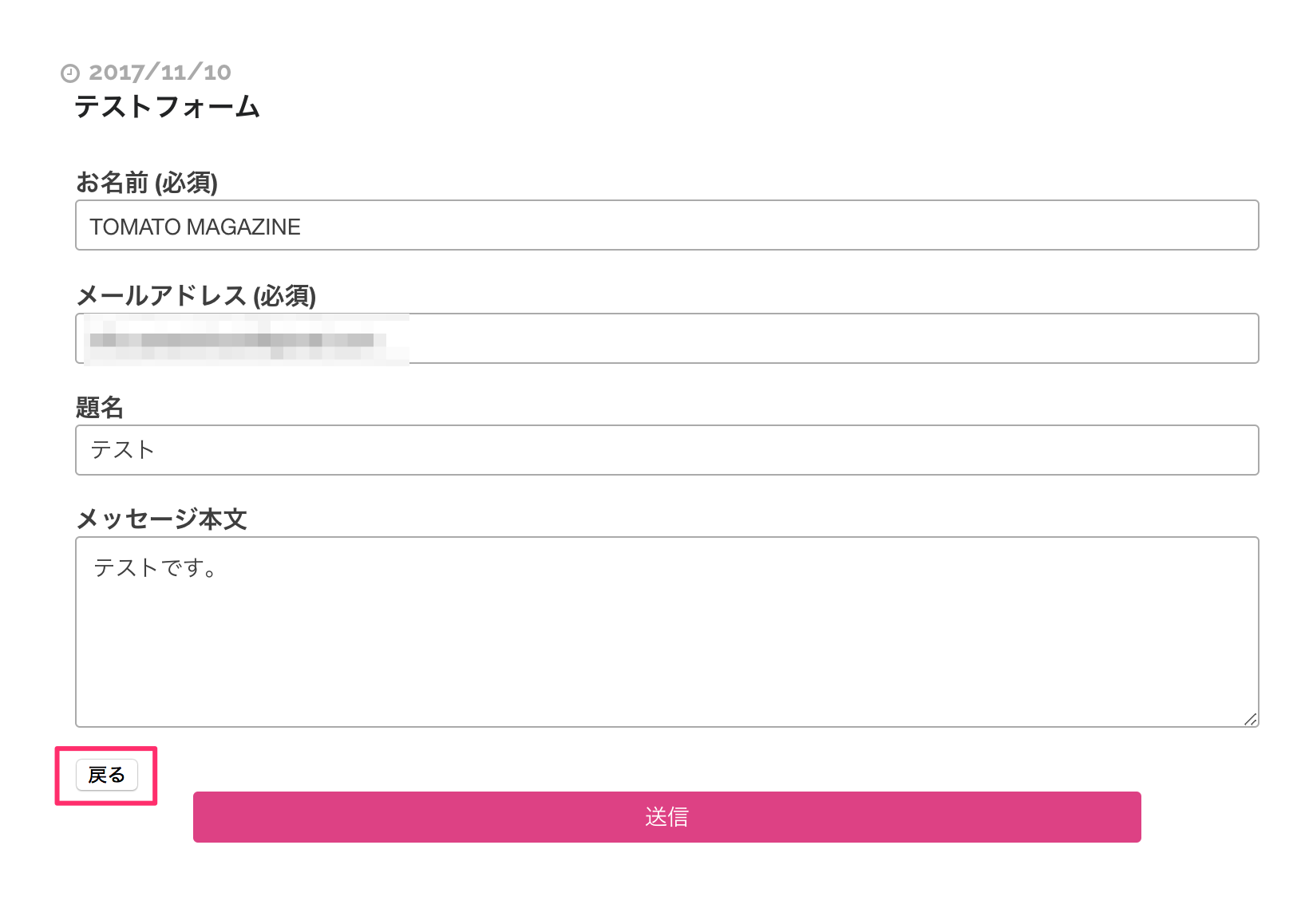Screen dimensions: 1301x924
Task: Click the 題名 field label
Action: pos(100,408)
